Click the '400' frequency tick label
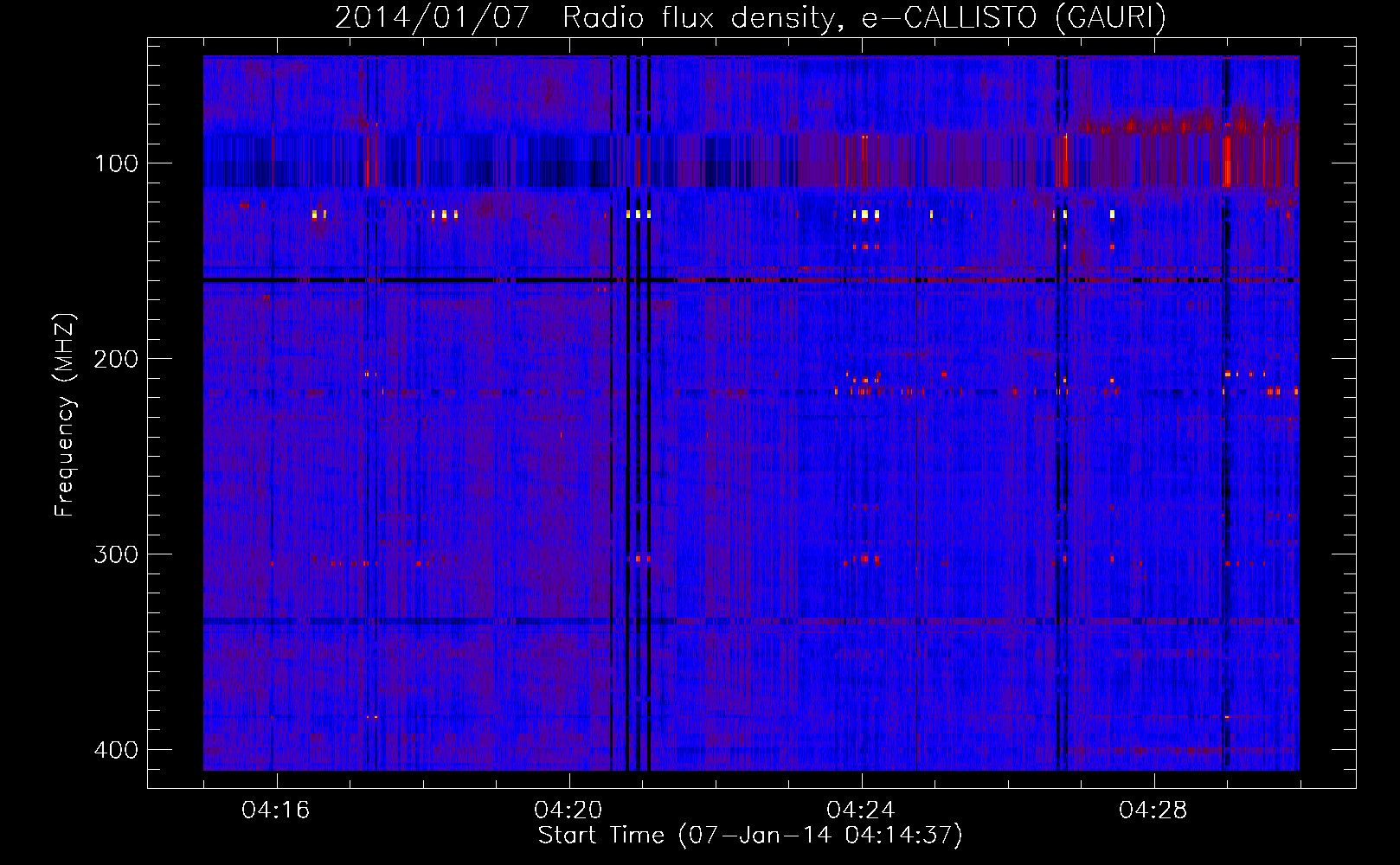The width and height of the screenshot is (1400, 865). point(116,749)
